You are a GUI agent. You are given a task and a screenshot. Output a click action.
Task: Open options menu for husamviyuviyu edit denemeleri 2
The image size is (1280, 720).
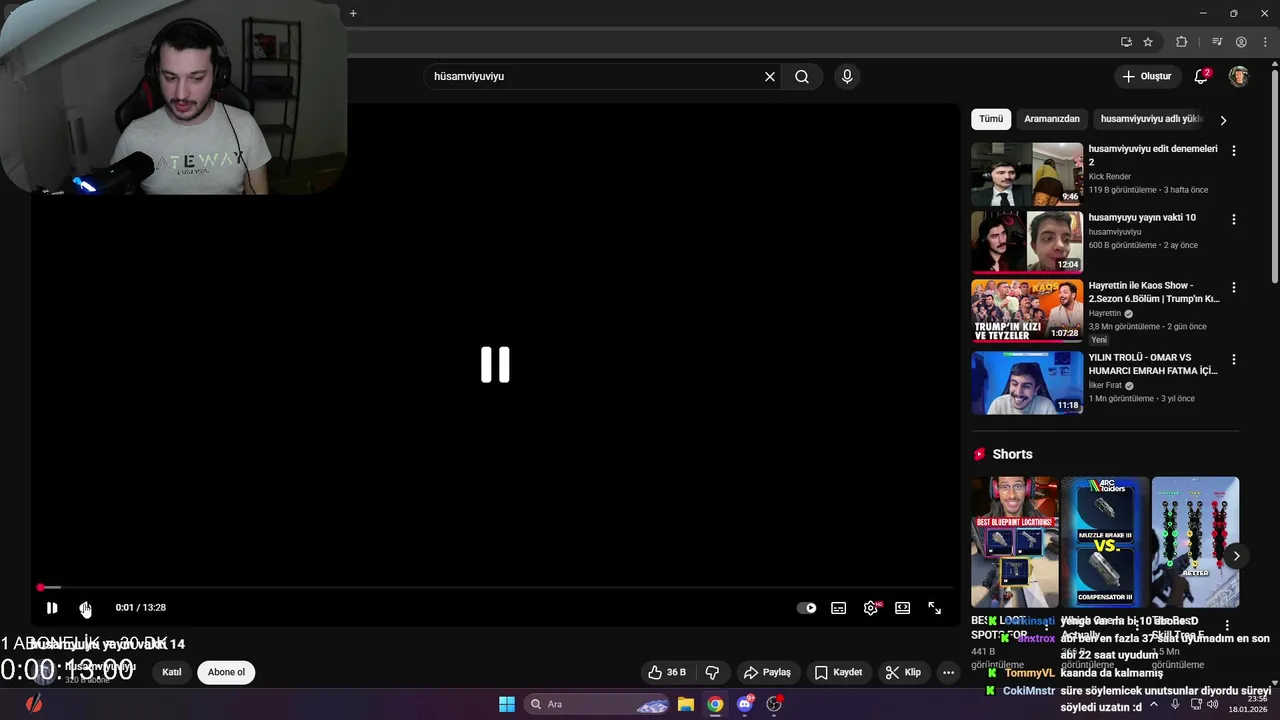[x=1233, y=151]
